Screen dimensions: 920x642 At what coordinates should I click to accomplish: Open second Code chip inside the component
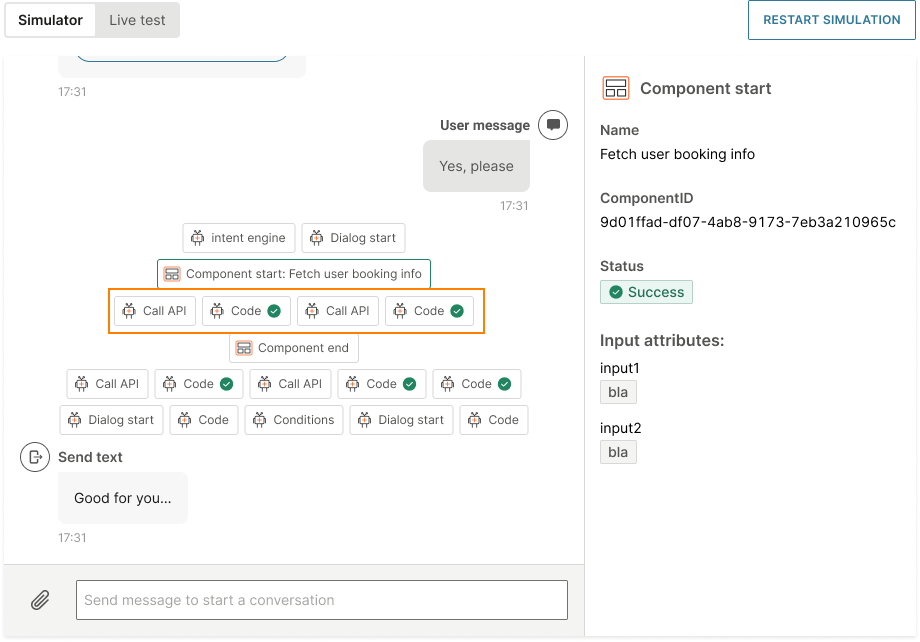(429, 311)
